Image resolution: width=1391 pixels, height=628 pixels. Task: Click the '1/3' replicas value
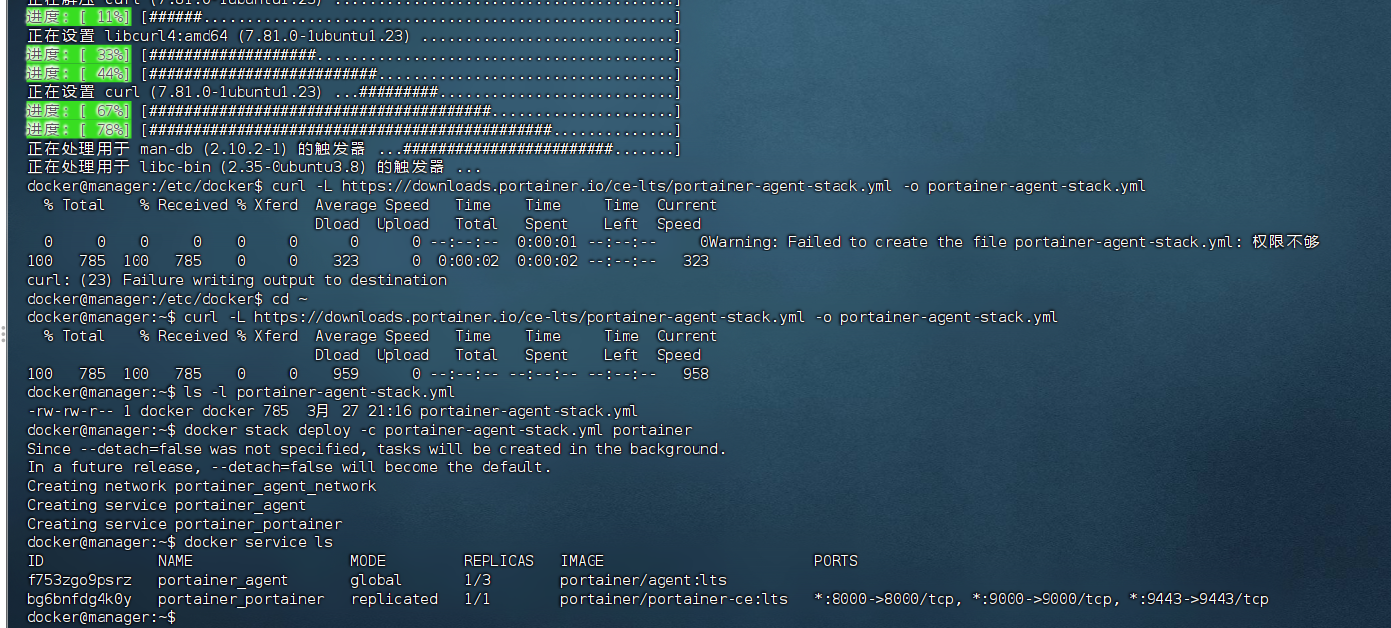[477, 580]
